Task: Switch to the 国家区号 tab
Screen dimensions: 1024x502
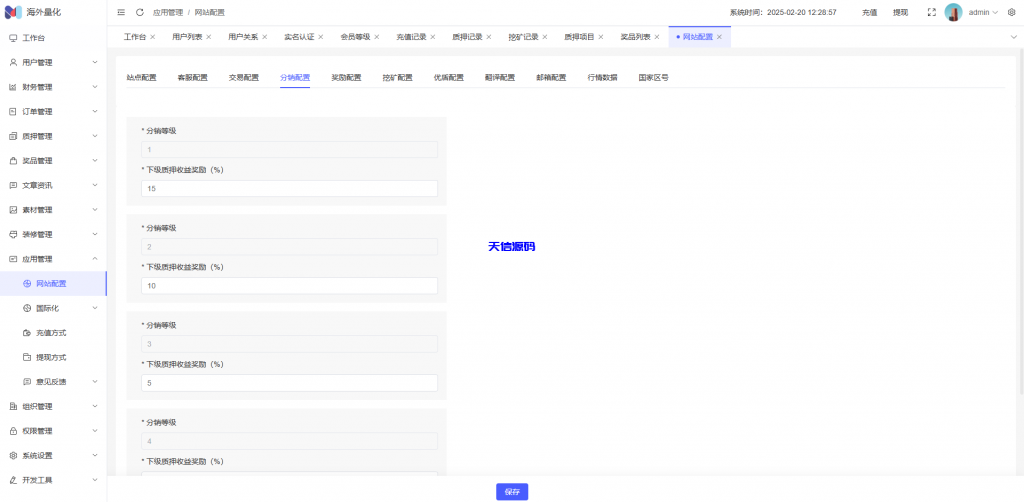Action: 654,78
